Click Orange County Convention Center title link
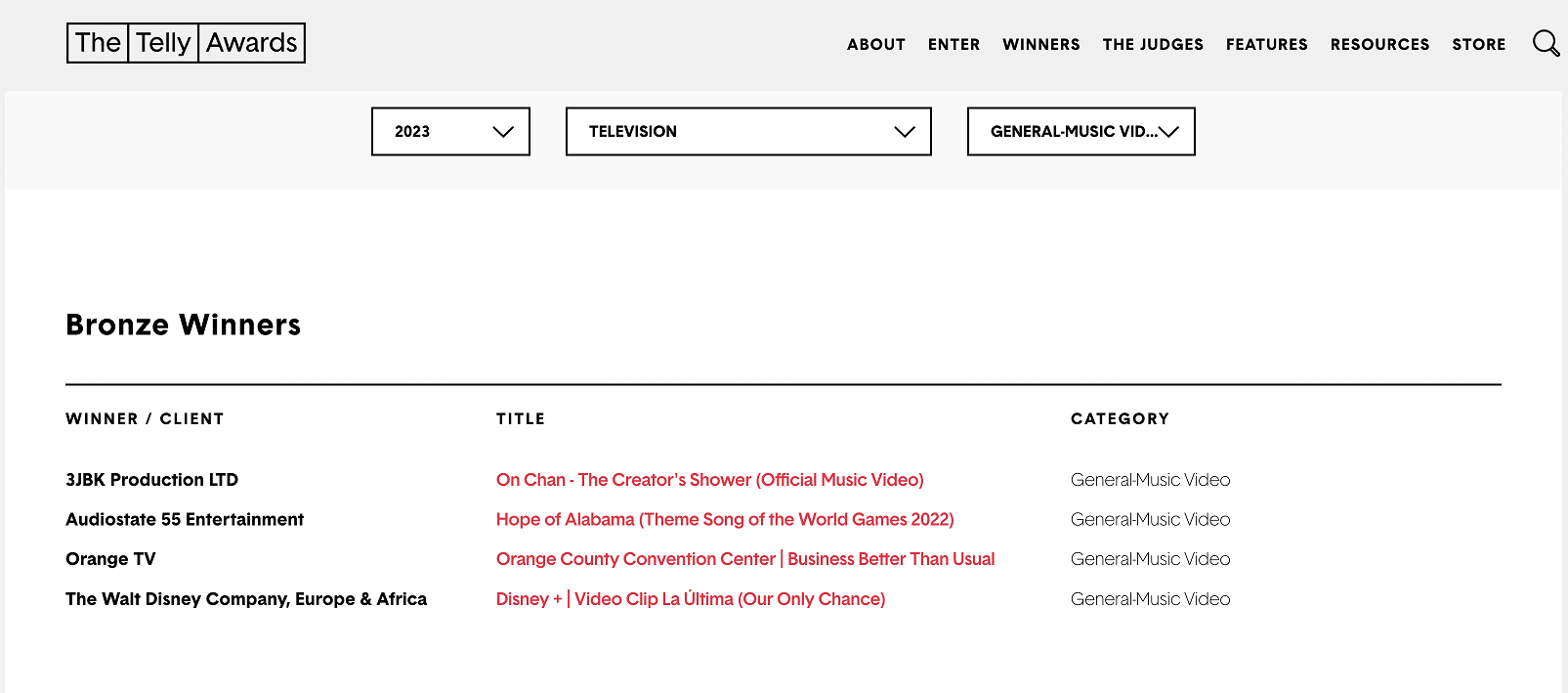1568x693 pixels. 744,559
